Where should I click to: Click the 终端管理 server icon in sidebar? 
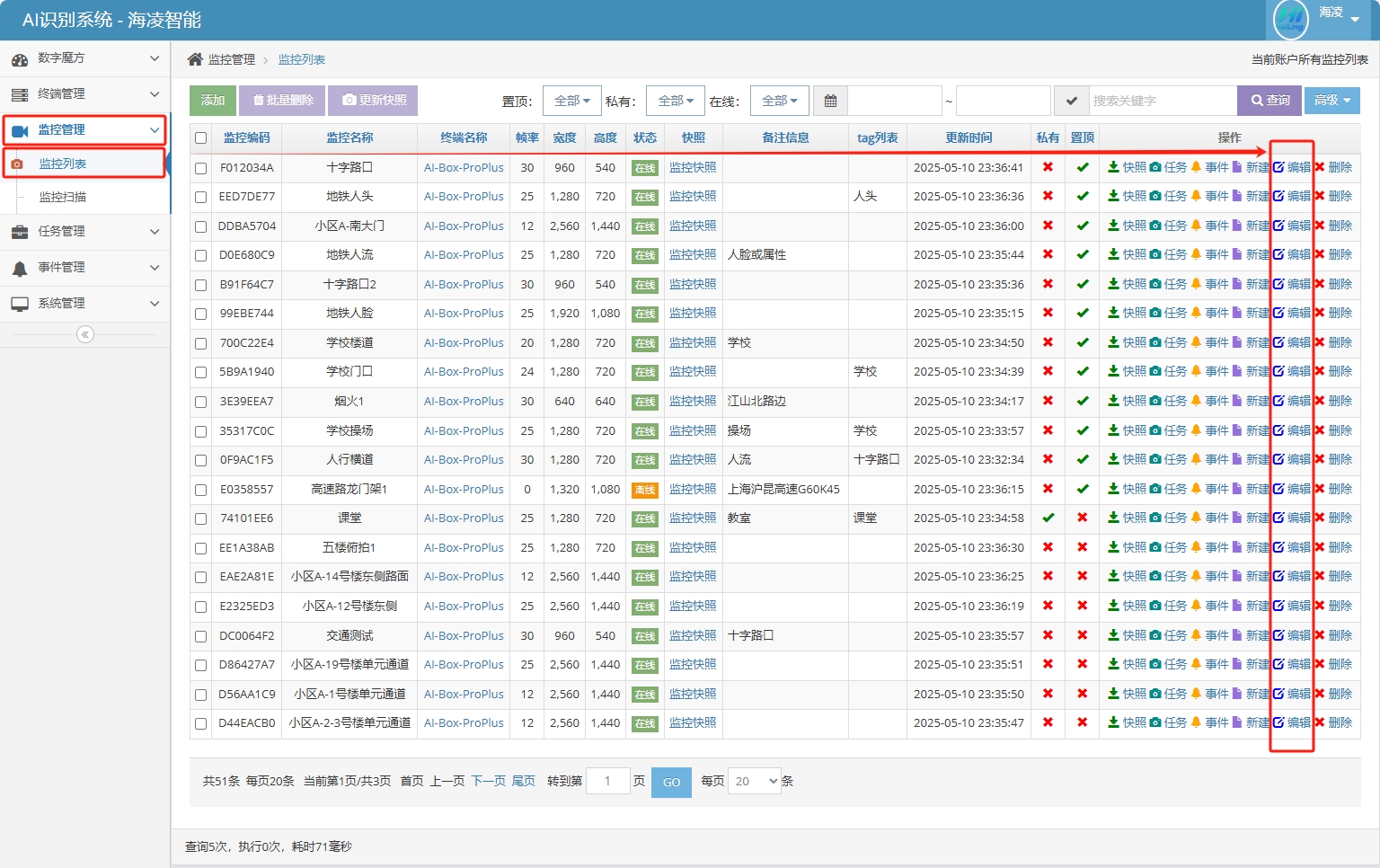[20, 94]
